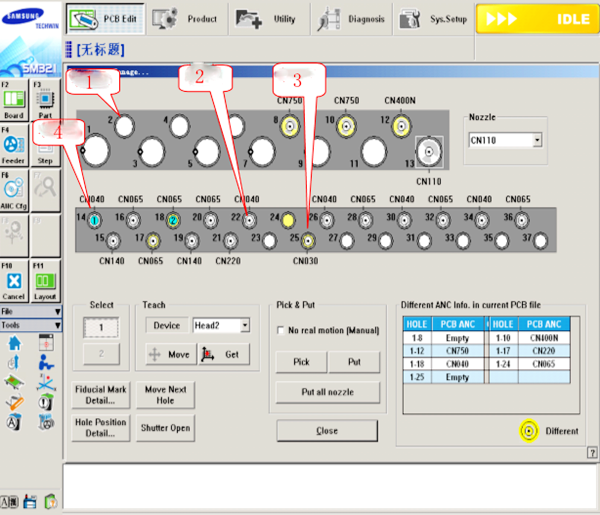Viewport: 600px width, 515px height.
Task: Open the Nozzle CN110 dropdown
Action: point(537,140)
